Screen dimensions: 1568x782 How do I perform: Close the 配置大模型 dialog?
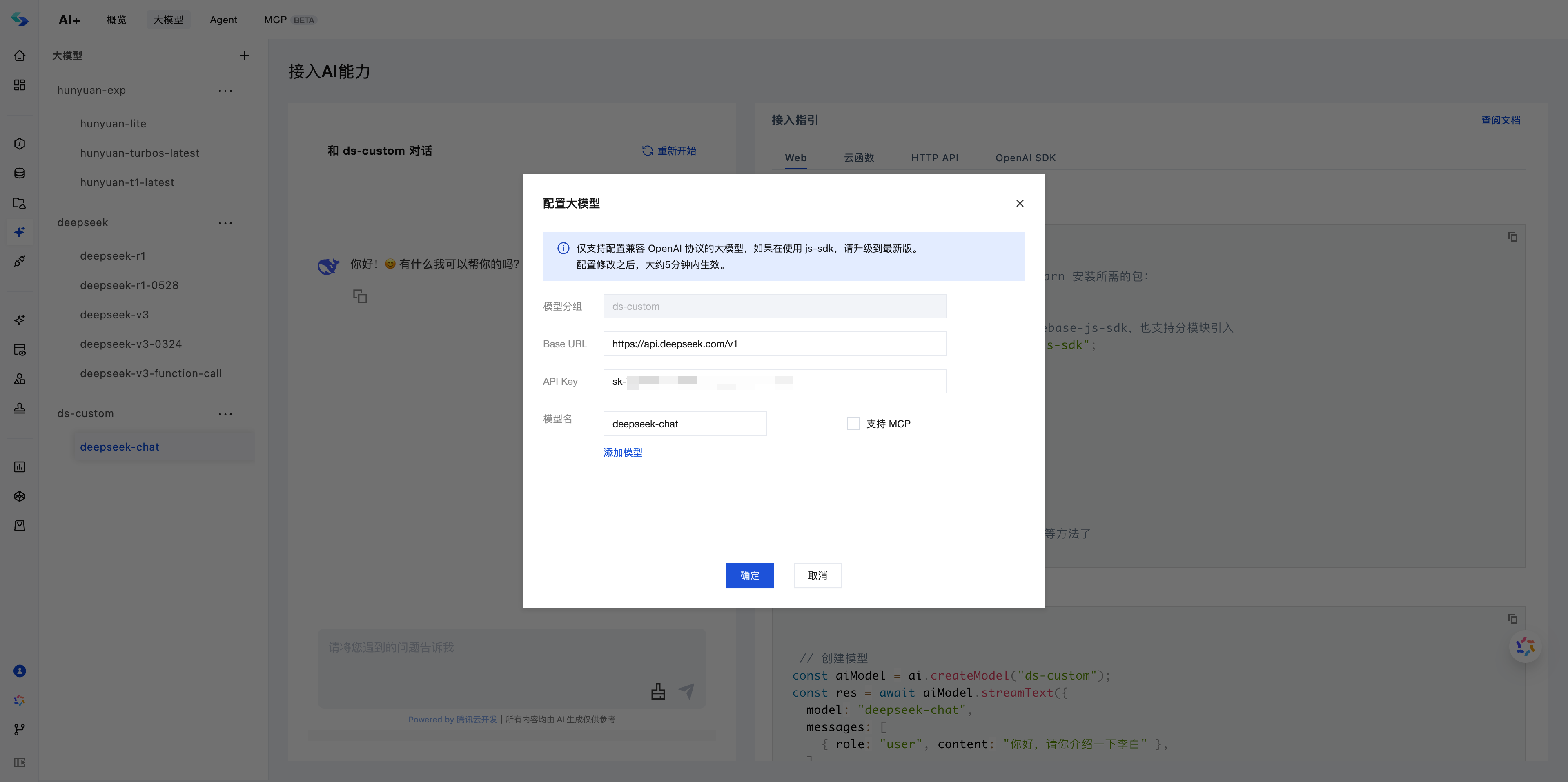coord(1020,203)
